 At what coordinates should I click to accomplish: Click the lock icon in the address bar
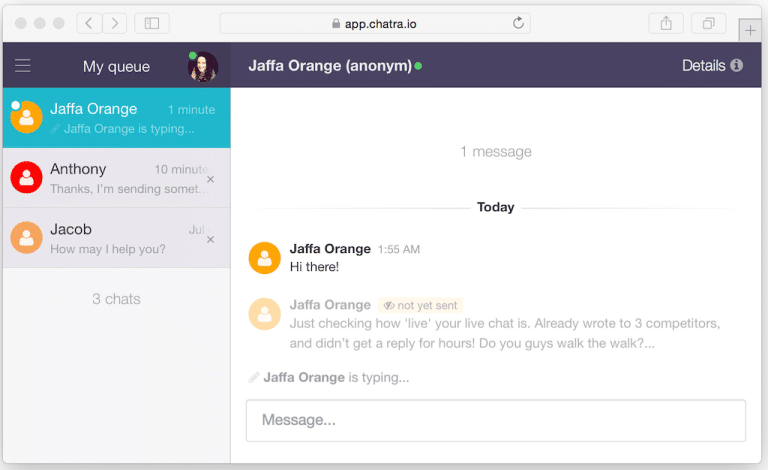coord(336,23)
